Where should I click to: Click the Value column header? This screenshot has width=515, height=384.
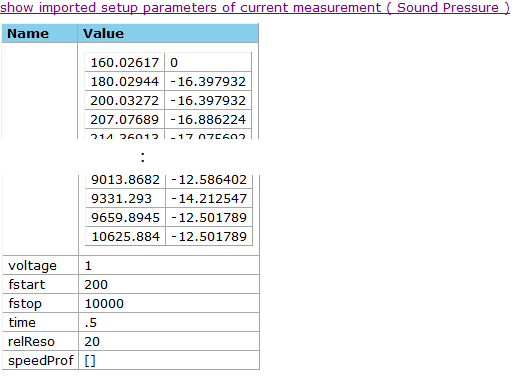(168, 33)
